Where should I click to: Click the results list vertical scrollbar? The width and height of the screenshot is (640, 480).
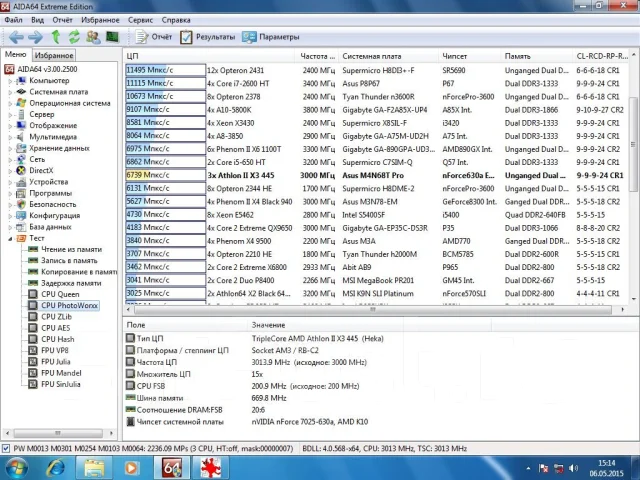pyautogui.click(x=633, y=144)
